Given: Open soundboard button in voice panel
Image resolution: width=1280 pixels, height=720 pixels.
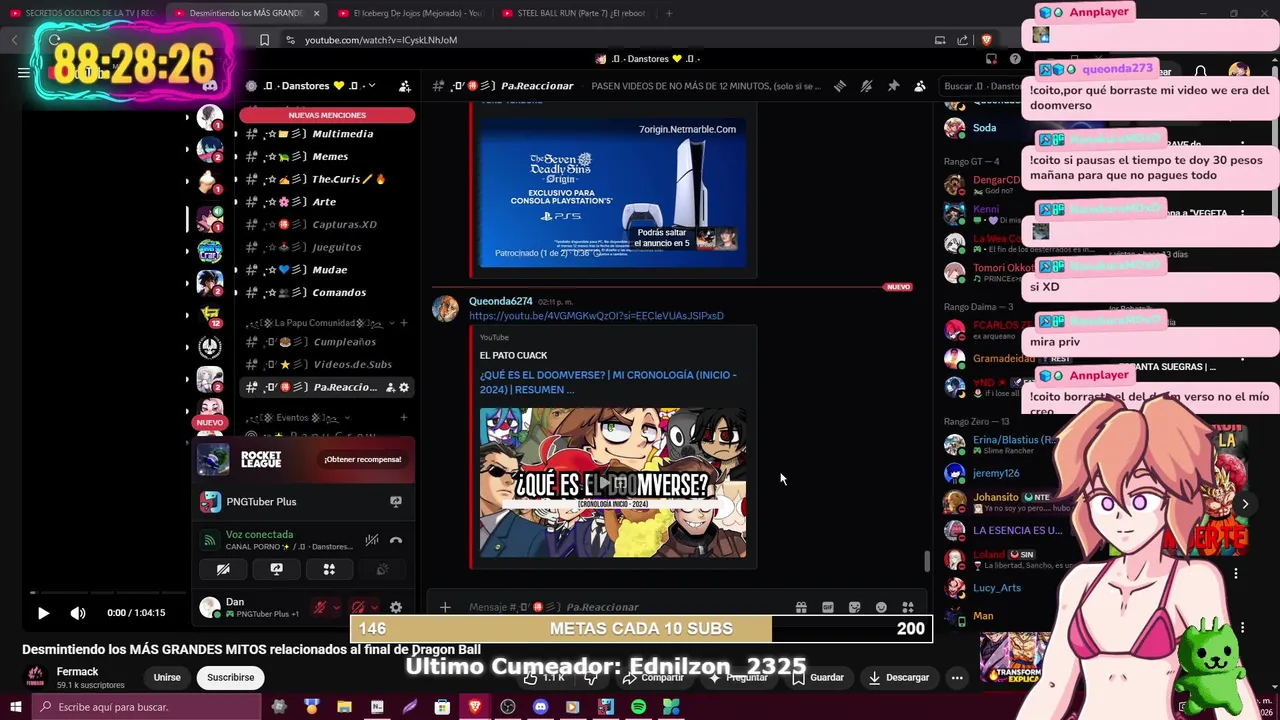Looking at the screenshot, I should pyautogui.click(x=382, y=569).
